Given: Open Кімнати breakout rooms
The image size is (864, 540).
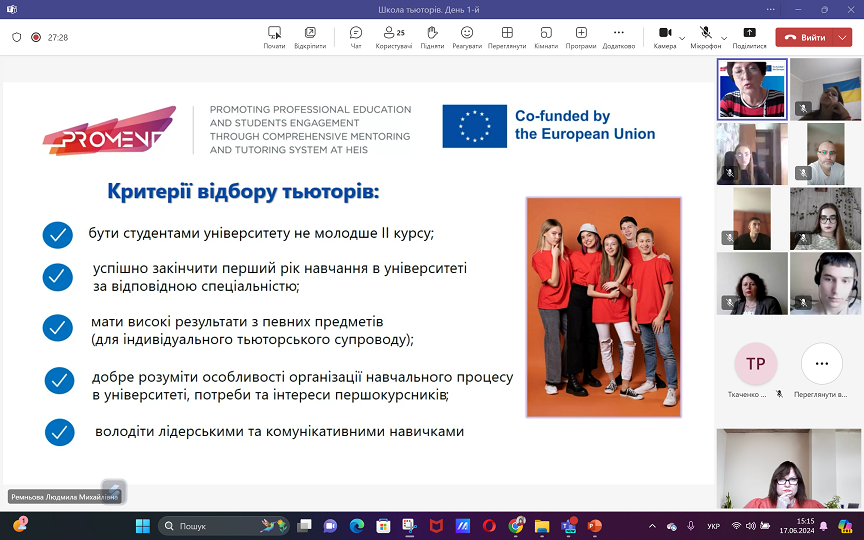Looking at the screenshot, I should click(546, 37).
